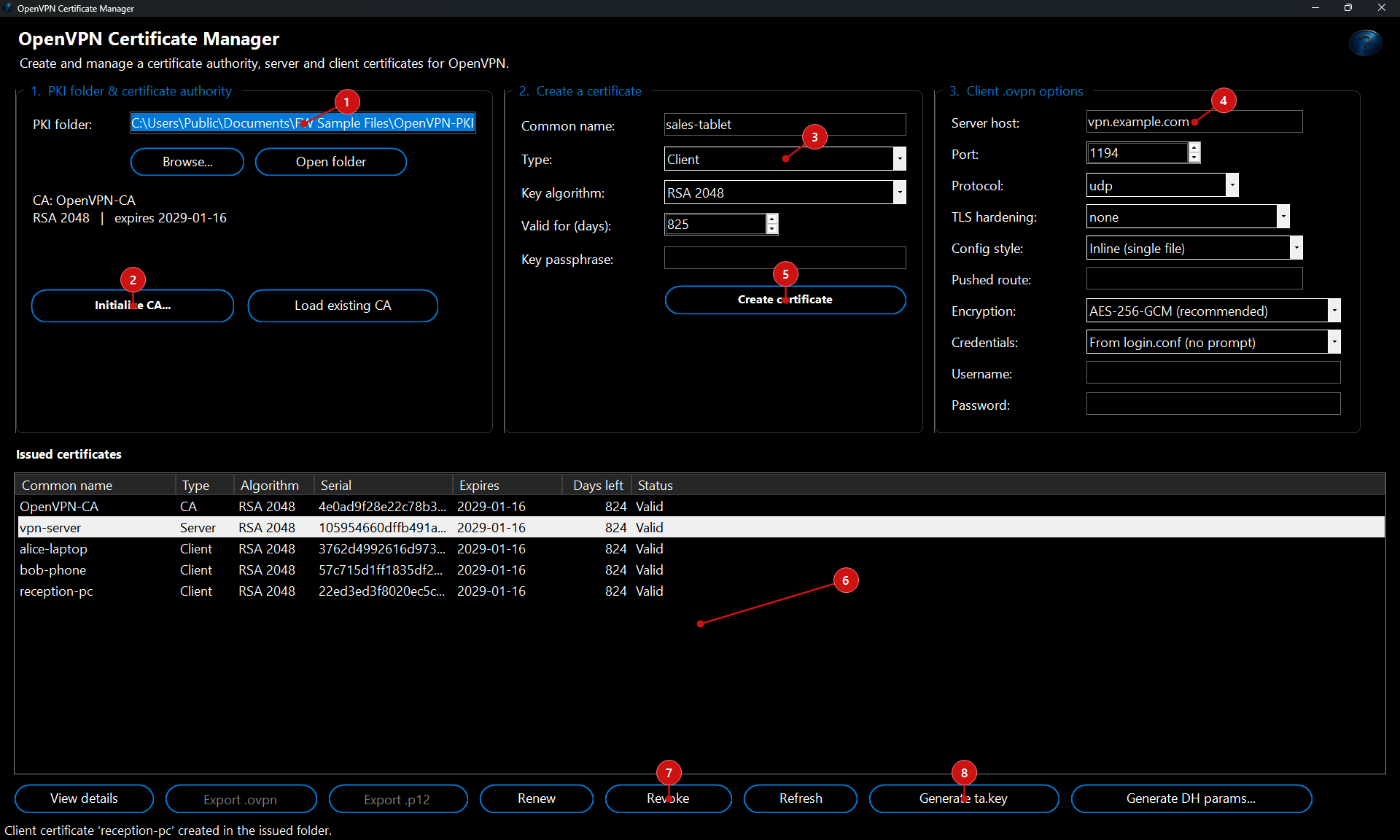1400x840 pixels.
Task: Select the reception-pc certificate row
Action: pos(700,591)
